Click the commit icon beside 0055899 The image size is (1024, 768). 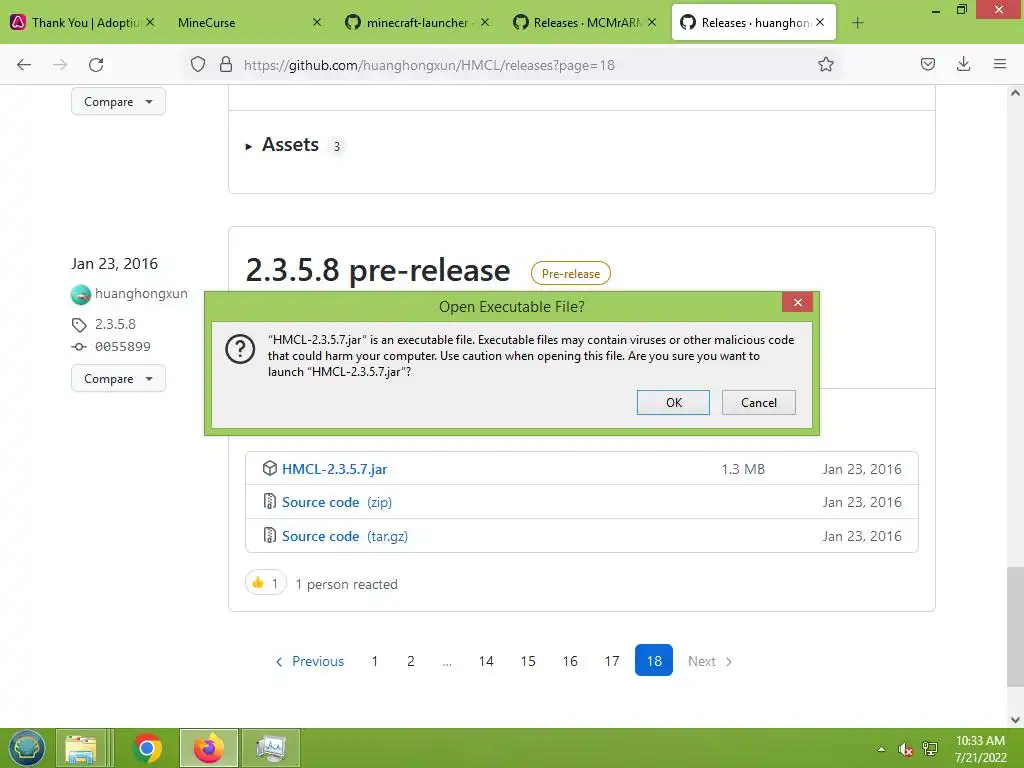click(79, 347)
